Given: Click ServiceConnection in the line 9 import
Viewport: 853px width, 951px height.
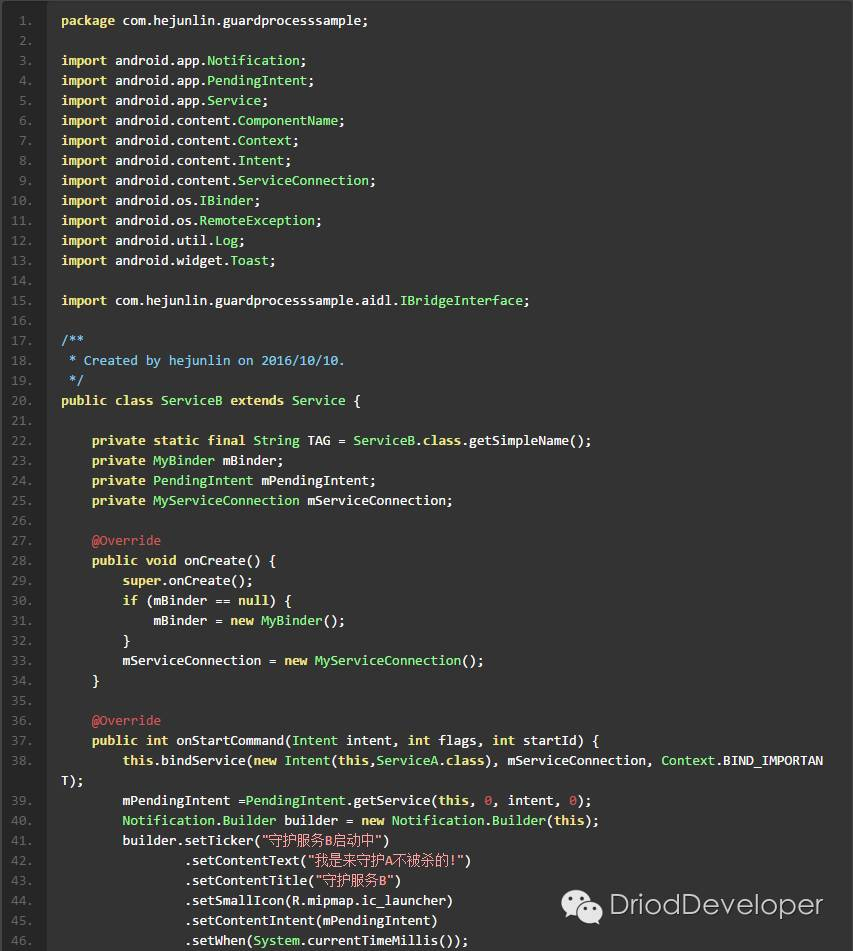Looking at the screenshot, I should (303, 181).
